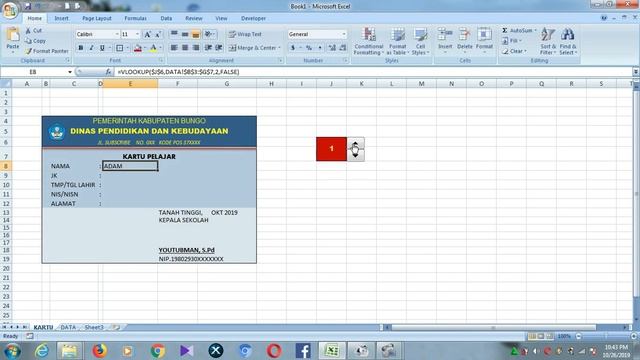Select column E header
The image size is (640, 360).
pos(130,84)
